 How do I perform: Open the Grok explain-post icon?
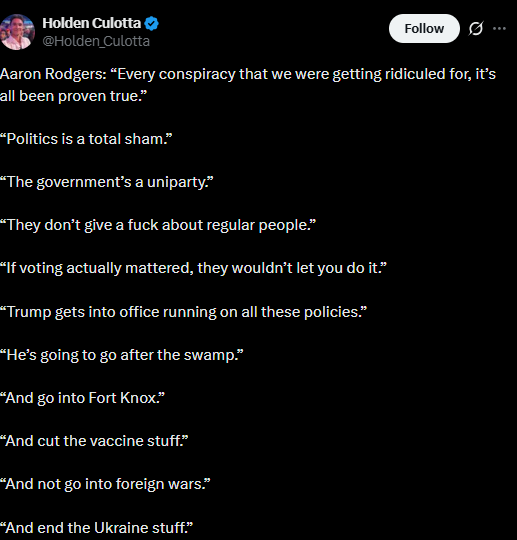[476, 29]
